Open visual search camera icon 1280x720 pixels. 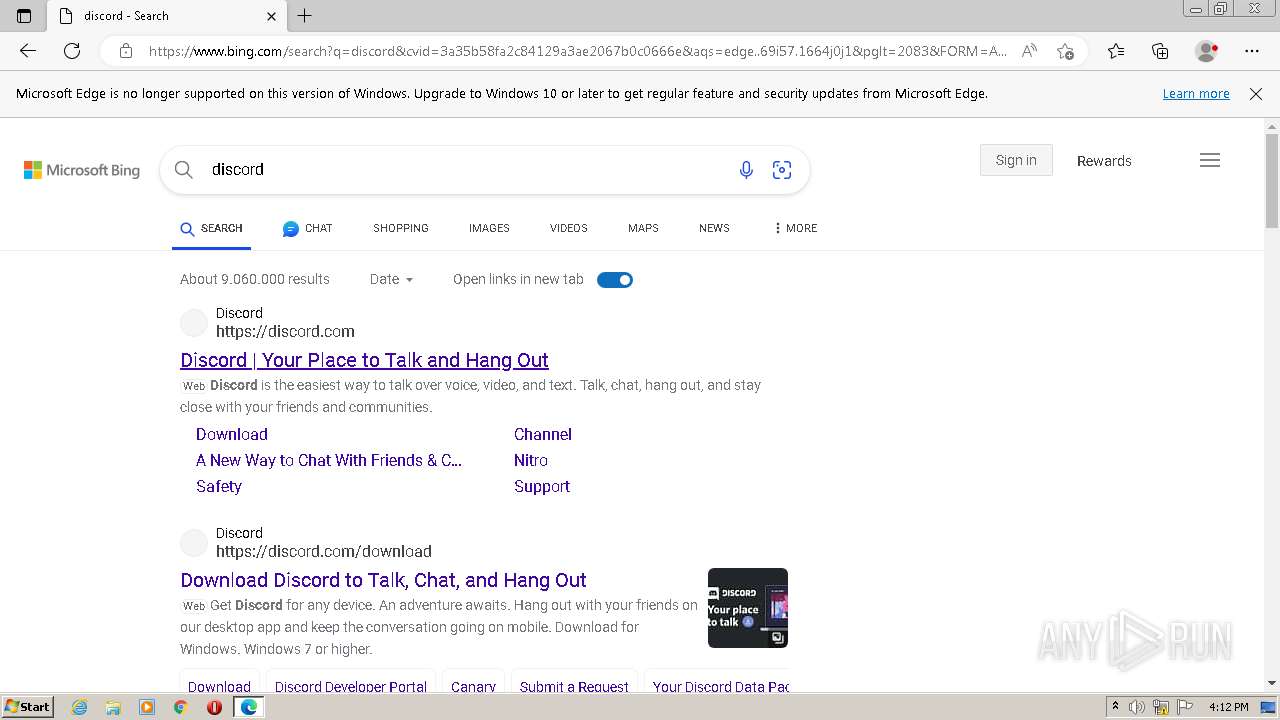point(782,170)
